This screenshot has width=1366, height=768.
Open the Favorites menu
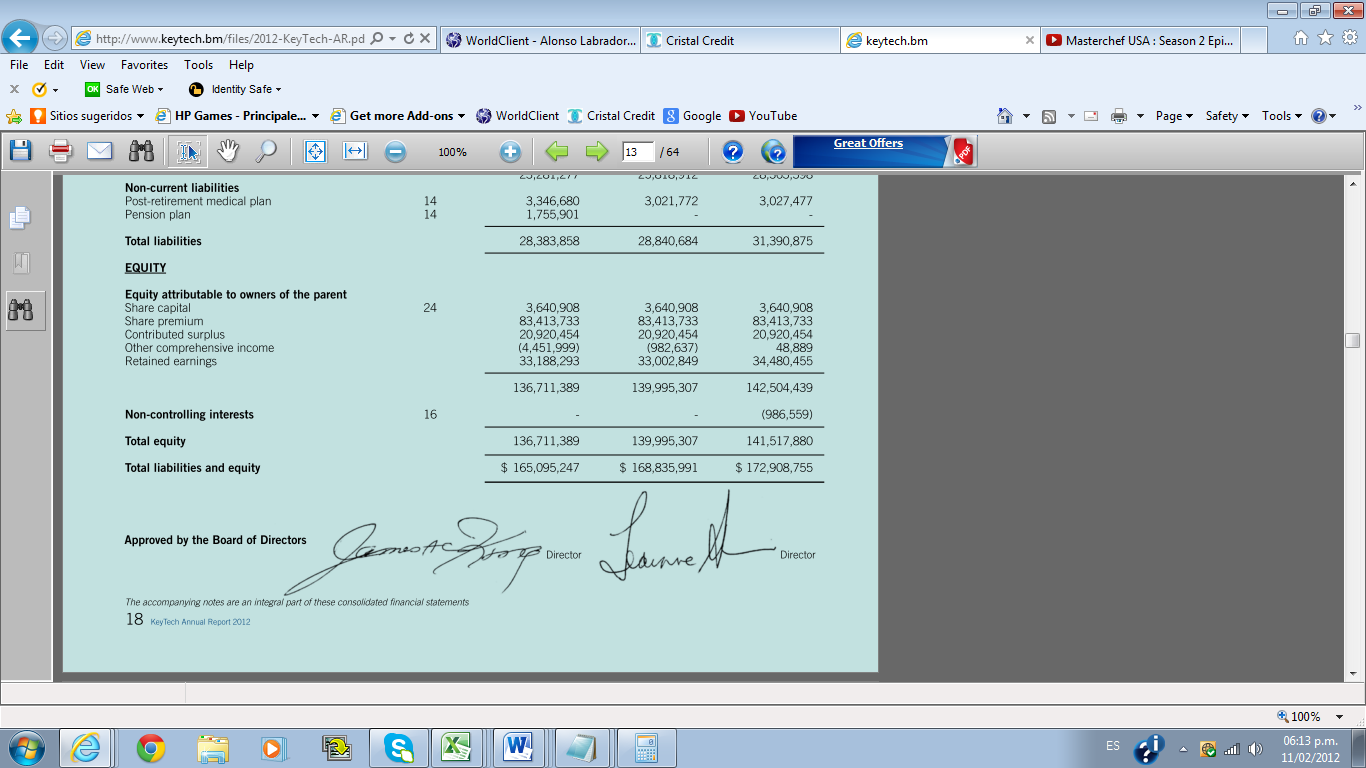click(144, 65)
